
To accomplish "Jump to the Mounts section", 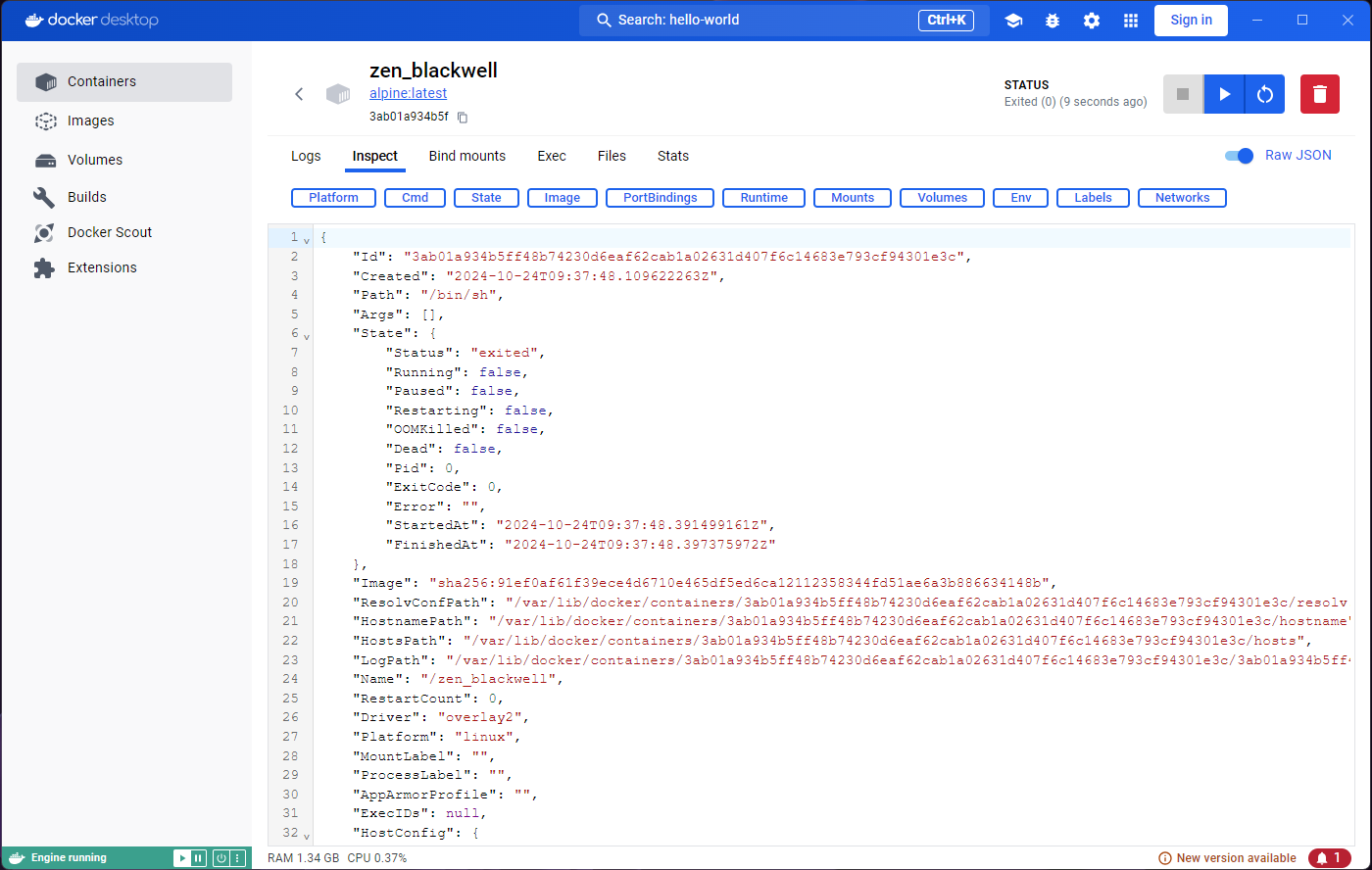I will click(x=853, y=198).
